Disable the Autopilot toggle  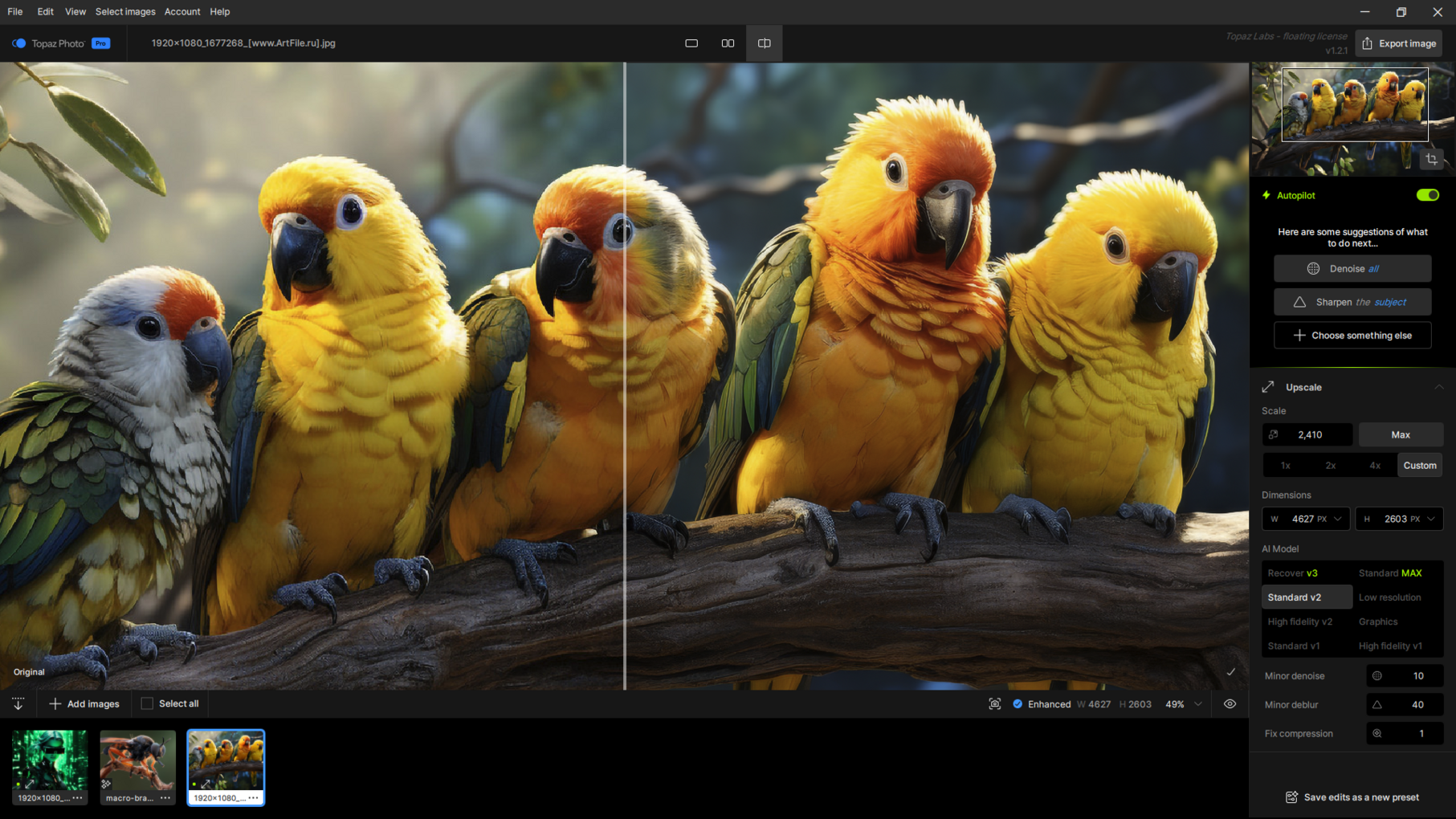click(1427, 195)
